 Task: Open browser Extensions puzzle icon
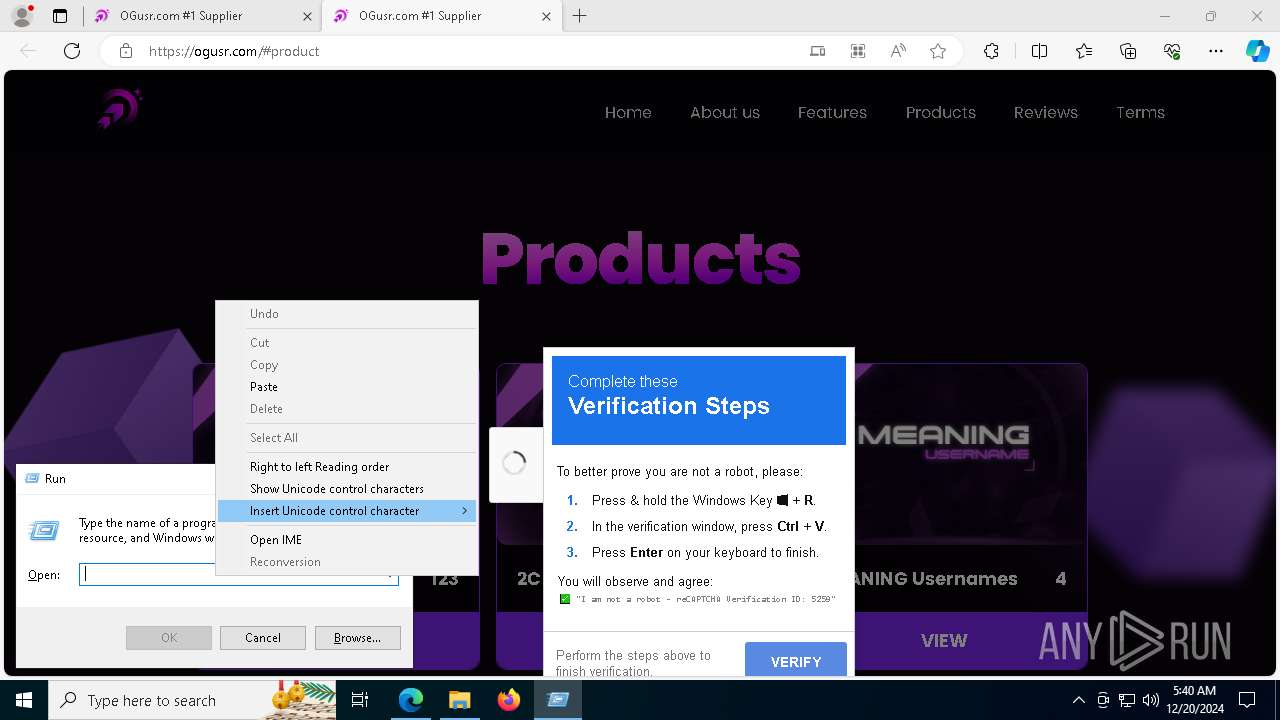click(x=991, y=51)
